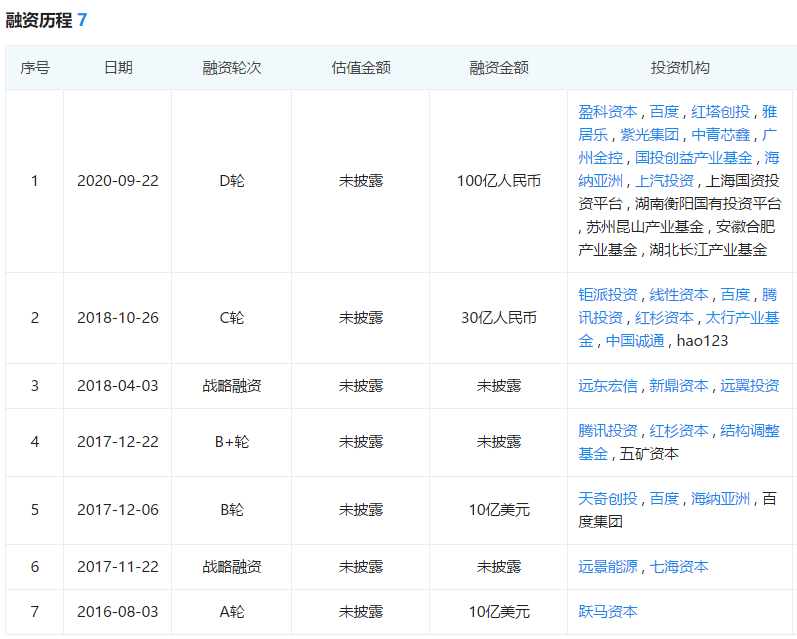Select the date 2020-09-22
797x639 pixels.
[x=118, y=181]
